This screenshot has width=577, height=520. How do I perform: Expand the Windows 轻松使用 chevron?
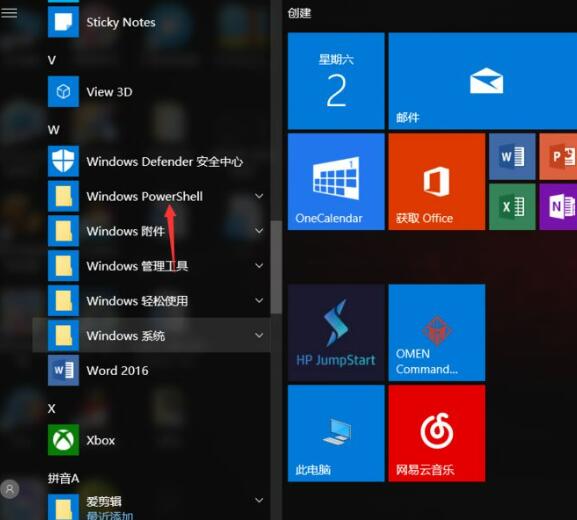click(259, 300)
